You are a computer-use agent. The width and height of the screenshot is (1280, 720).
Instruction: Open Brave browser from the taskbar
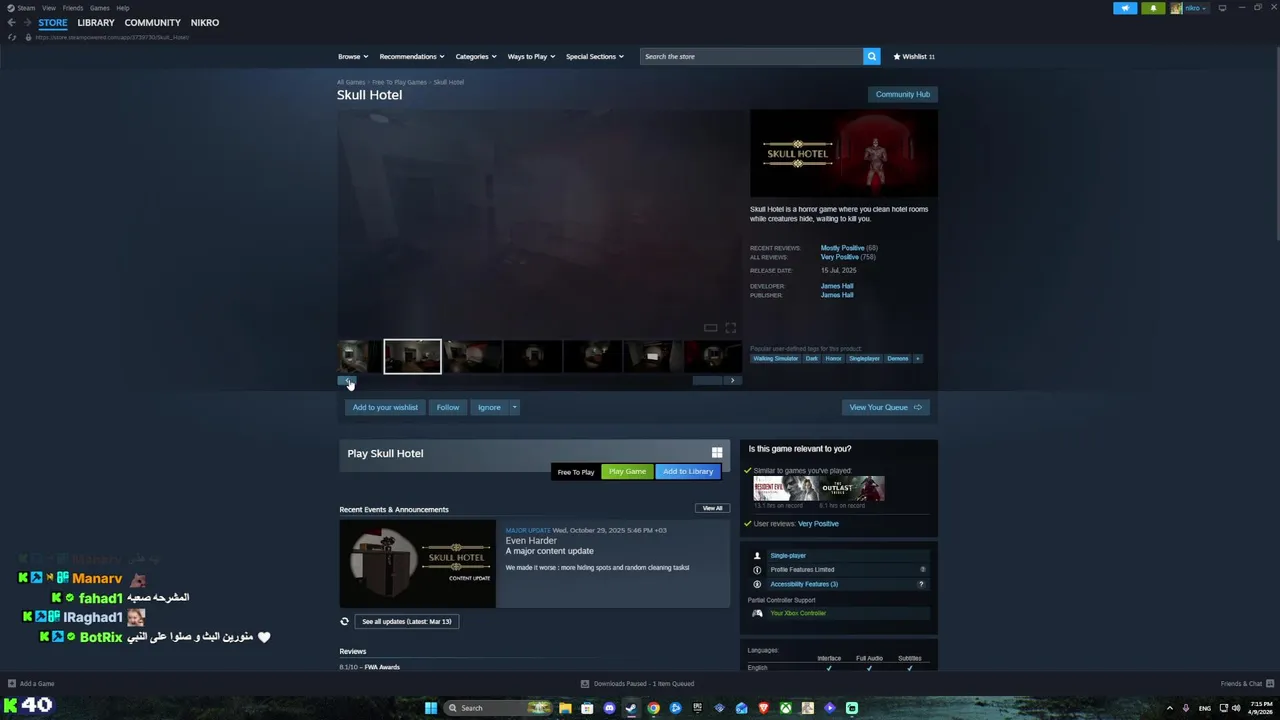pyautogui.click(x=763, y=708)
